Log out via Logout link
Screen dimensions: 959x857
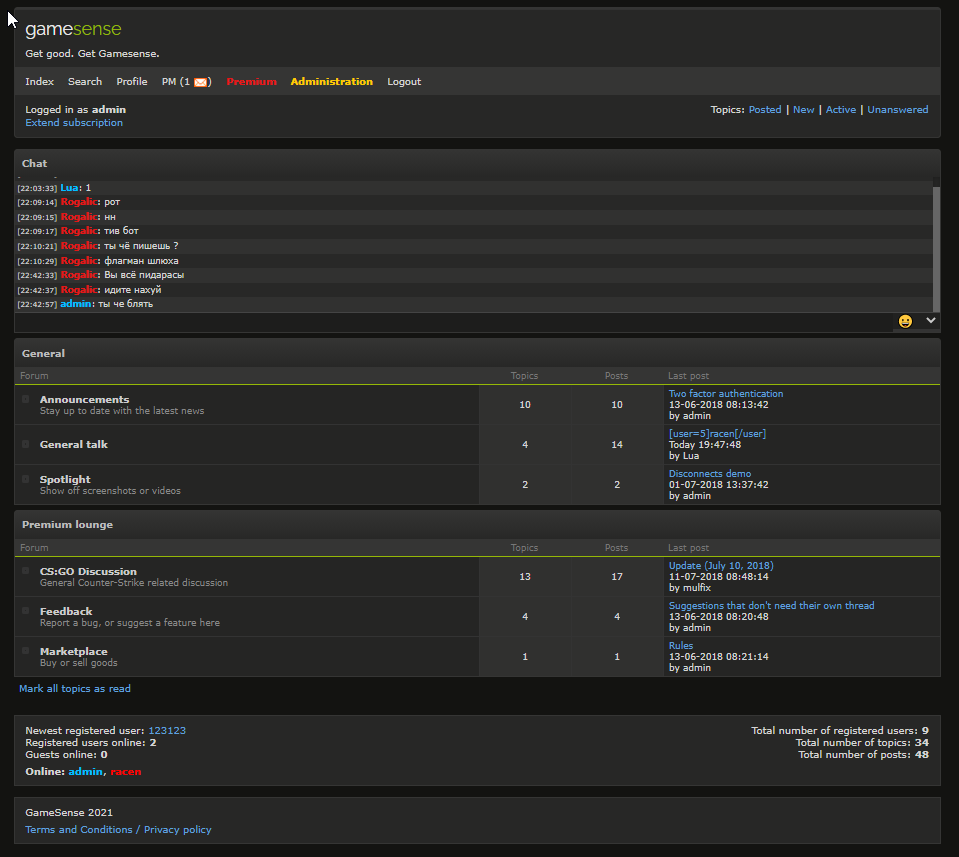[404, 82]
